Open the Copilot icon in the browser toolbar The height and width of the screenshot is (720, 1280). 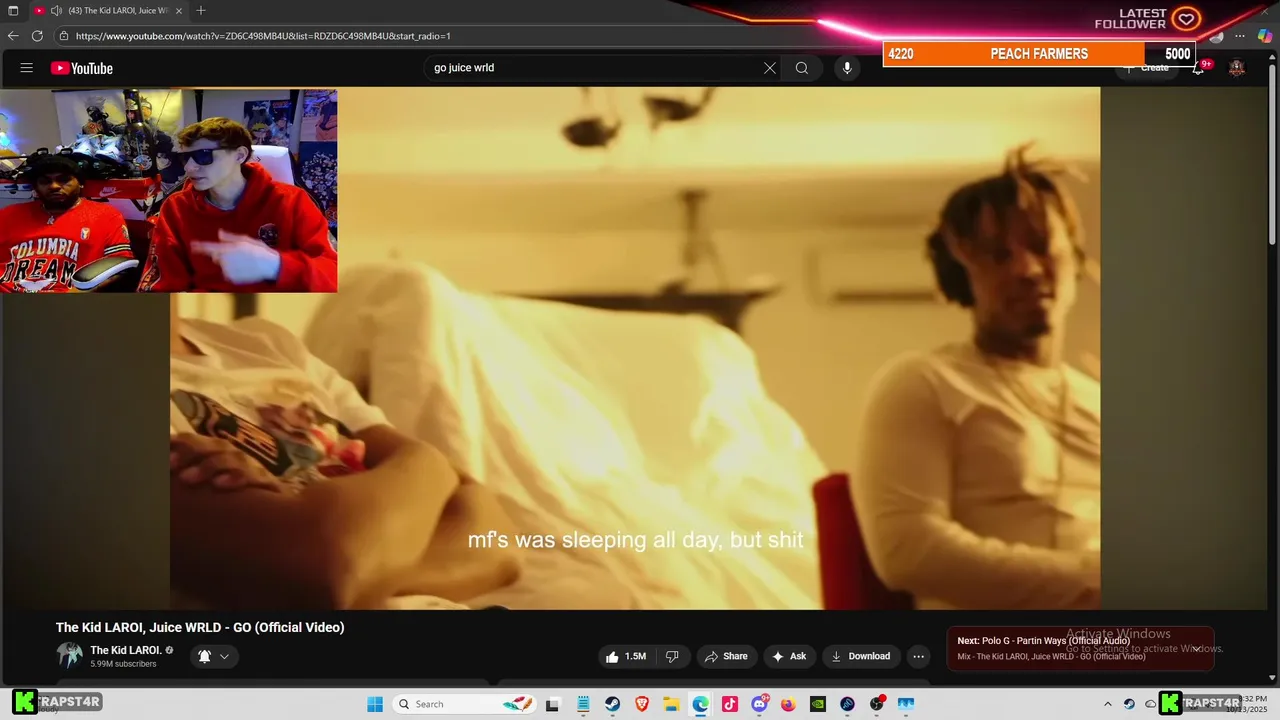(x=1265, y=36)
